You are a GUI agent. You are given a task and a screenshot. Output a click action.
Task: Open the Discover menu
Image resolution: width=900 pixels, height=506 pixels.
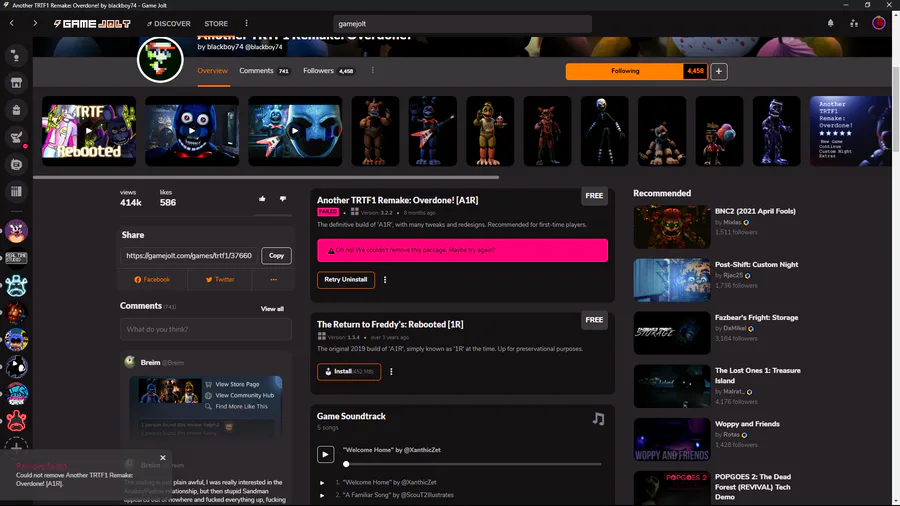(168, 24)
